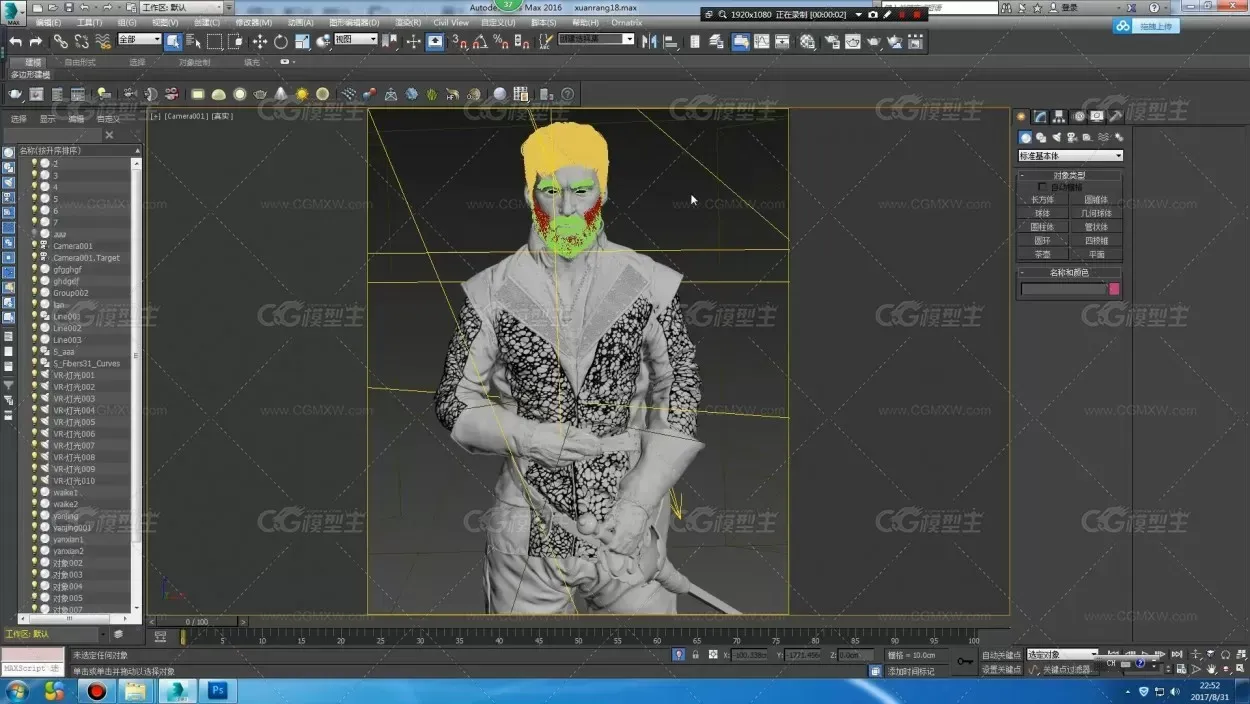Toggle the Spinner Snap button
This screenshot has height=704, width=1250.
(521, 41)
